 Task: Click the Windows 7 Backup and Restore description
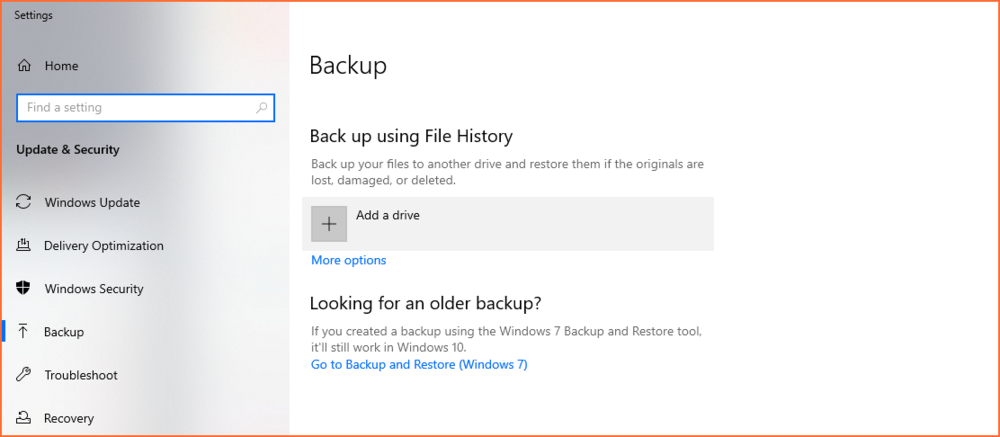coord(507,340)
